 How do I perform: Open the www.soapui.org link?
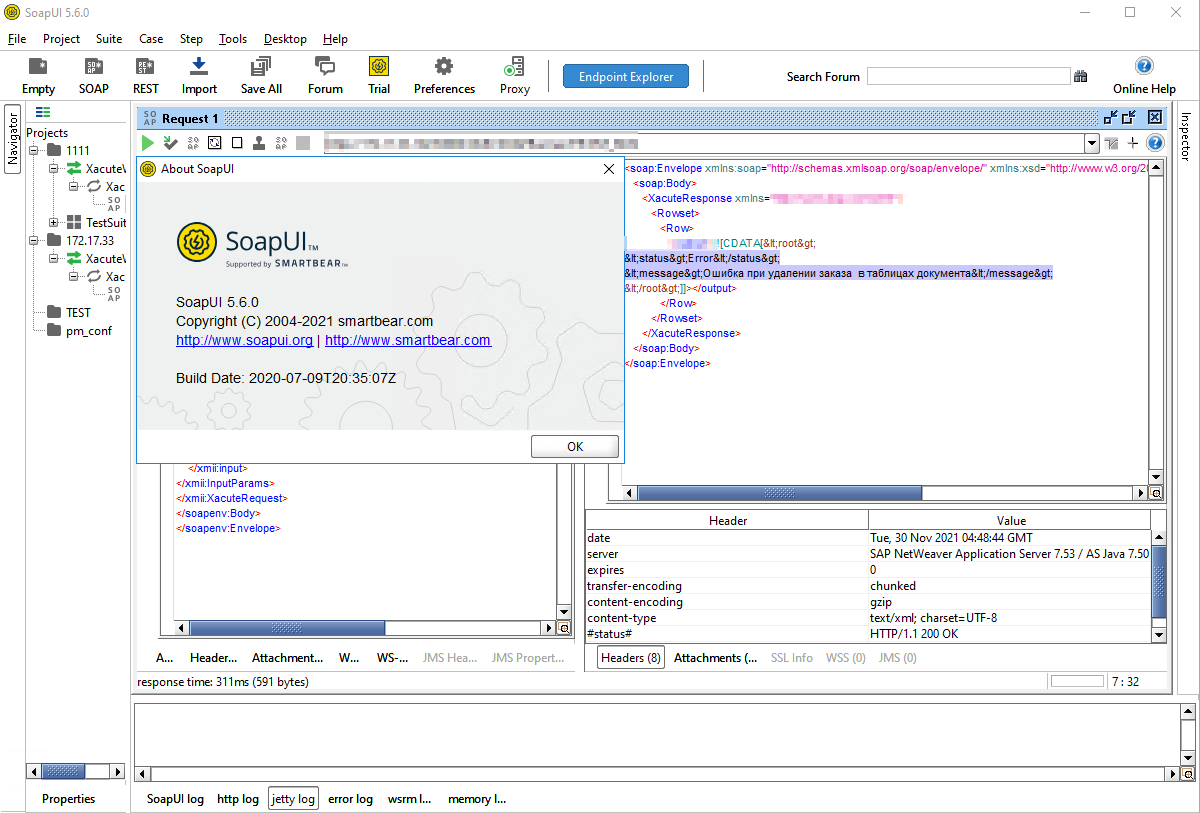point(244,340)
